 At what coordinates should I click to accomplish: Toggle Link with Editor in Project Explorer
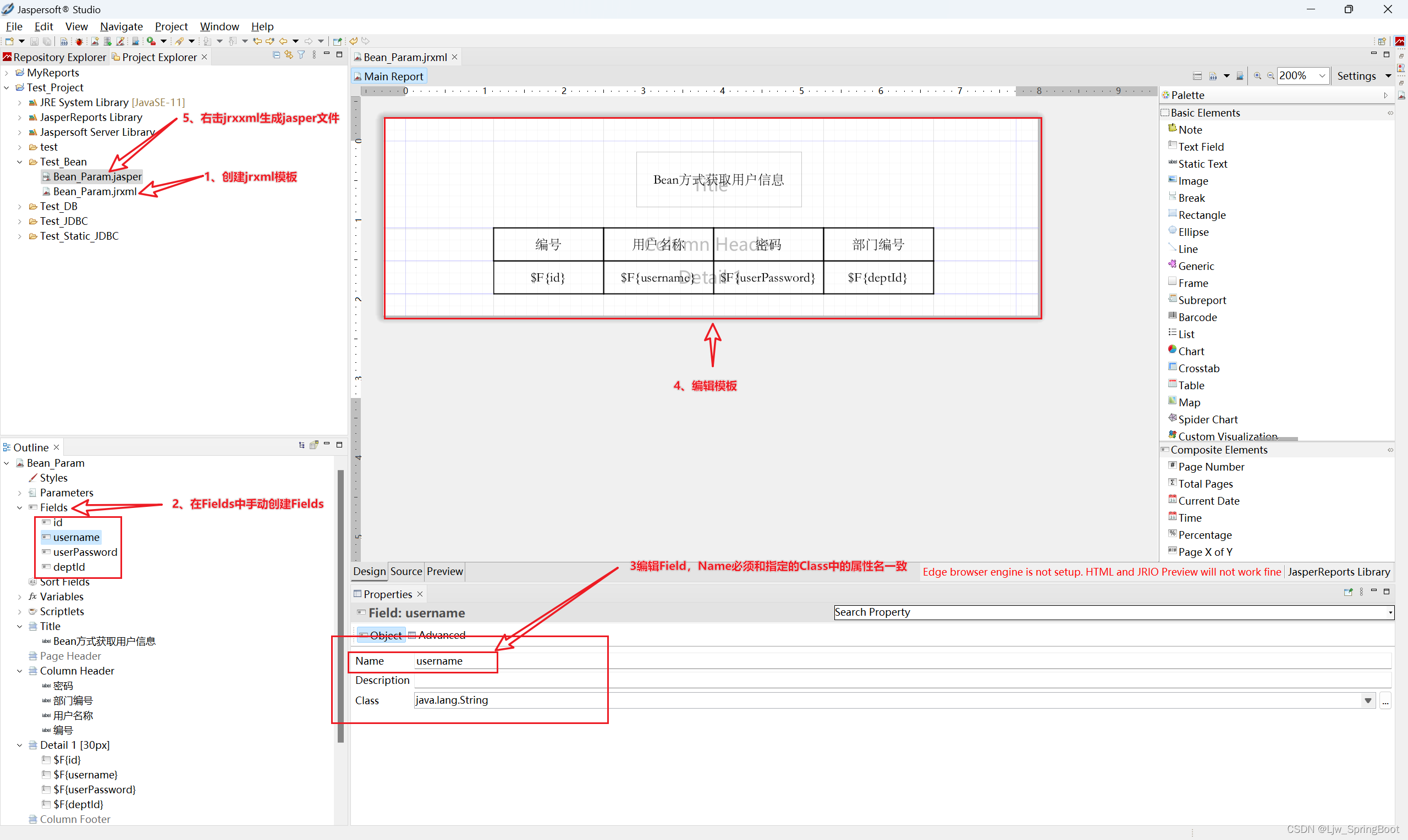(x=289, y=55)
